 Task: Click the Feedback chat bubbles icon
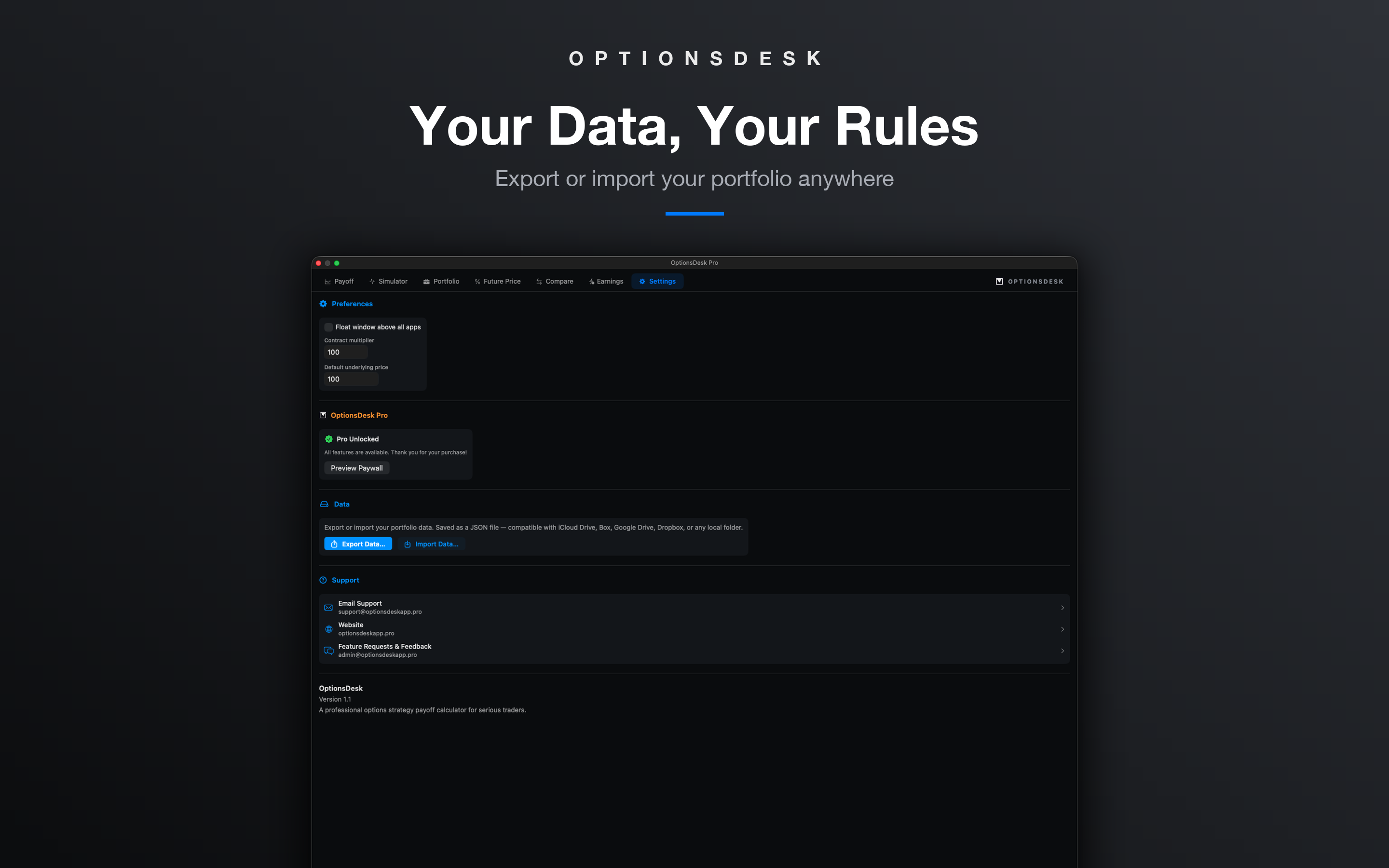[x=329, y=651]
